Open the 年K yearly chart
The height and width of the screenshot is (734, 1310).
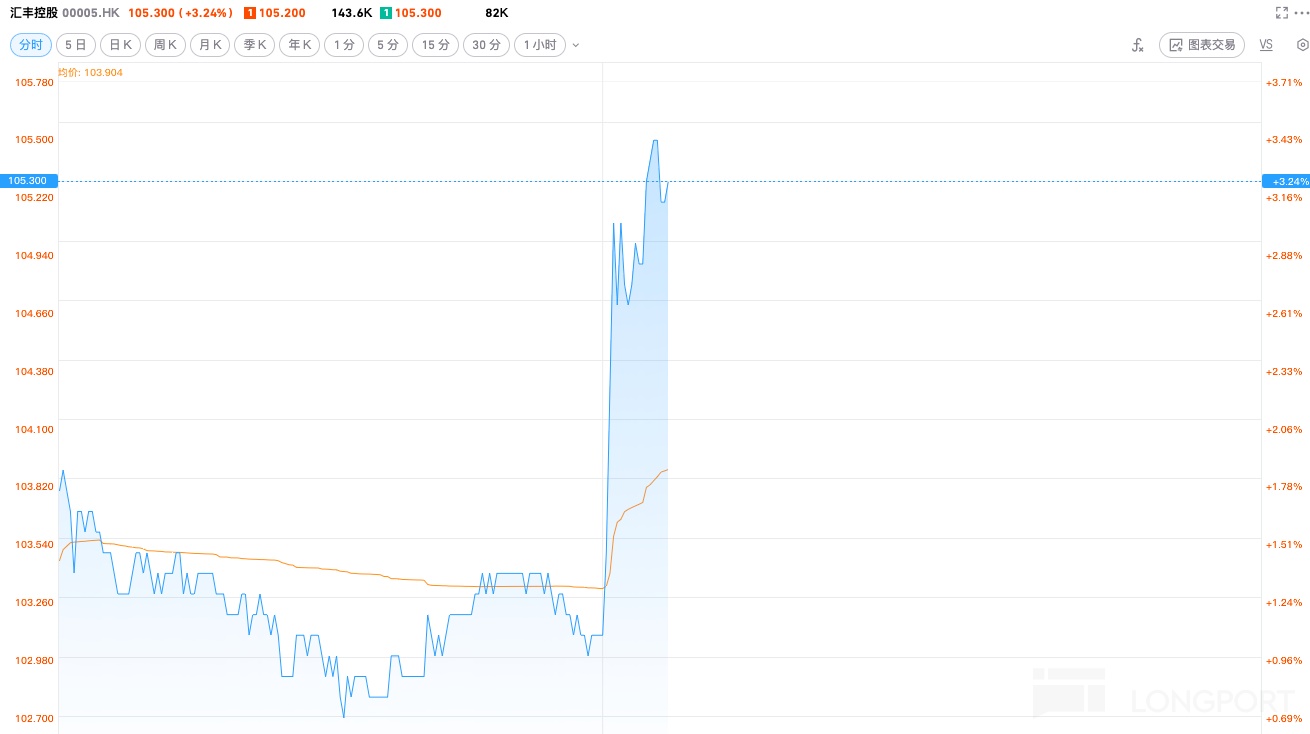[299, 45]
